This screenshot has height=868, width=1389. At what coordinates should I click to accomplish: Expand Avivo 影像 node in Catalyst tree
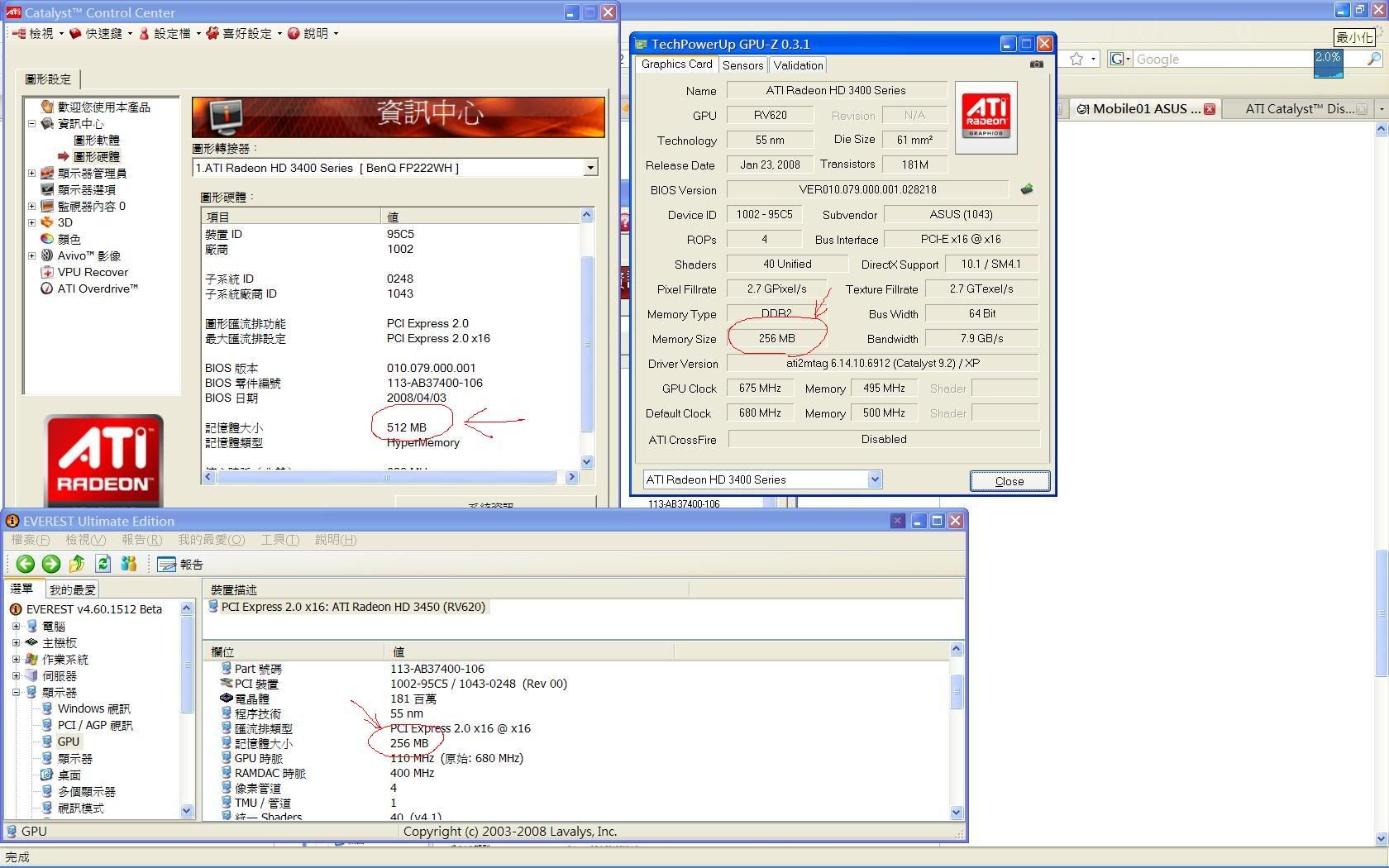tap(32, 255)
